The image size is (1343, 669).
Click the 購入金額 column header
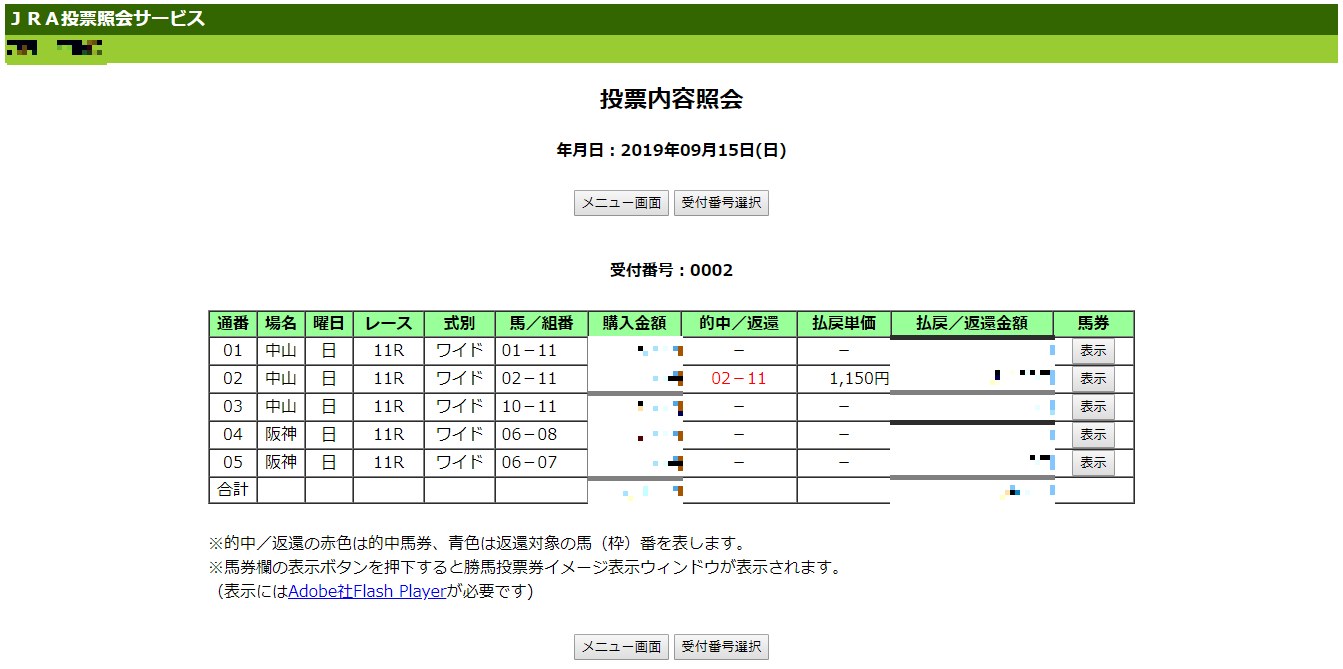635,324
